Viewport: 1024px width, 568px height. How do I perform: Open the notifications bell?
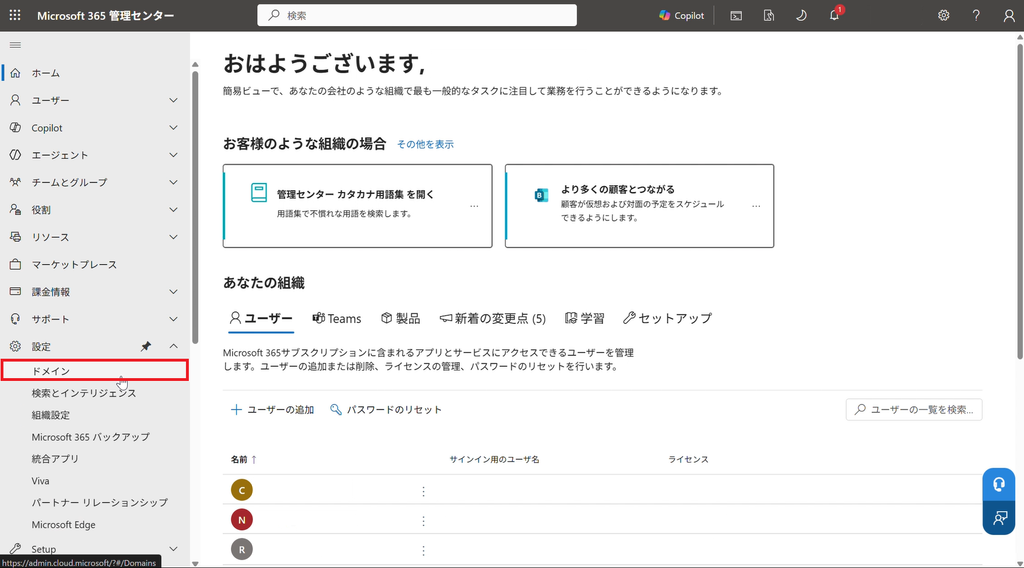(x=835, y=16)
